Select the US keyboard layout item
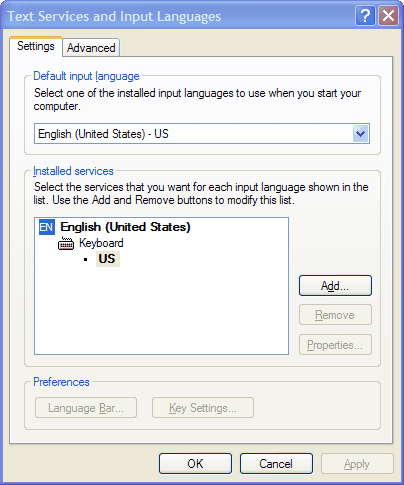The image size is (404, 485). (107, 259)
